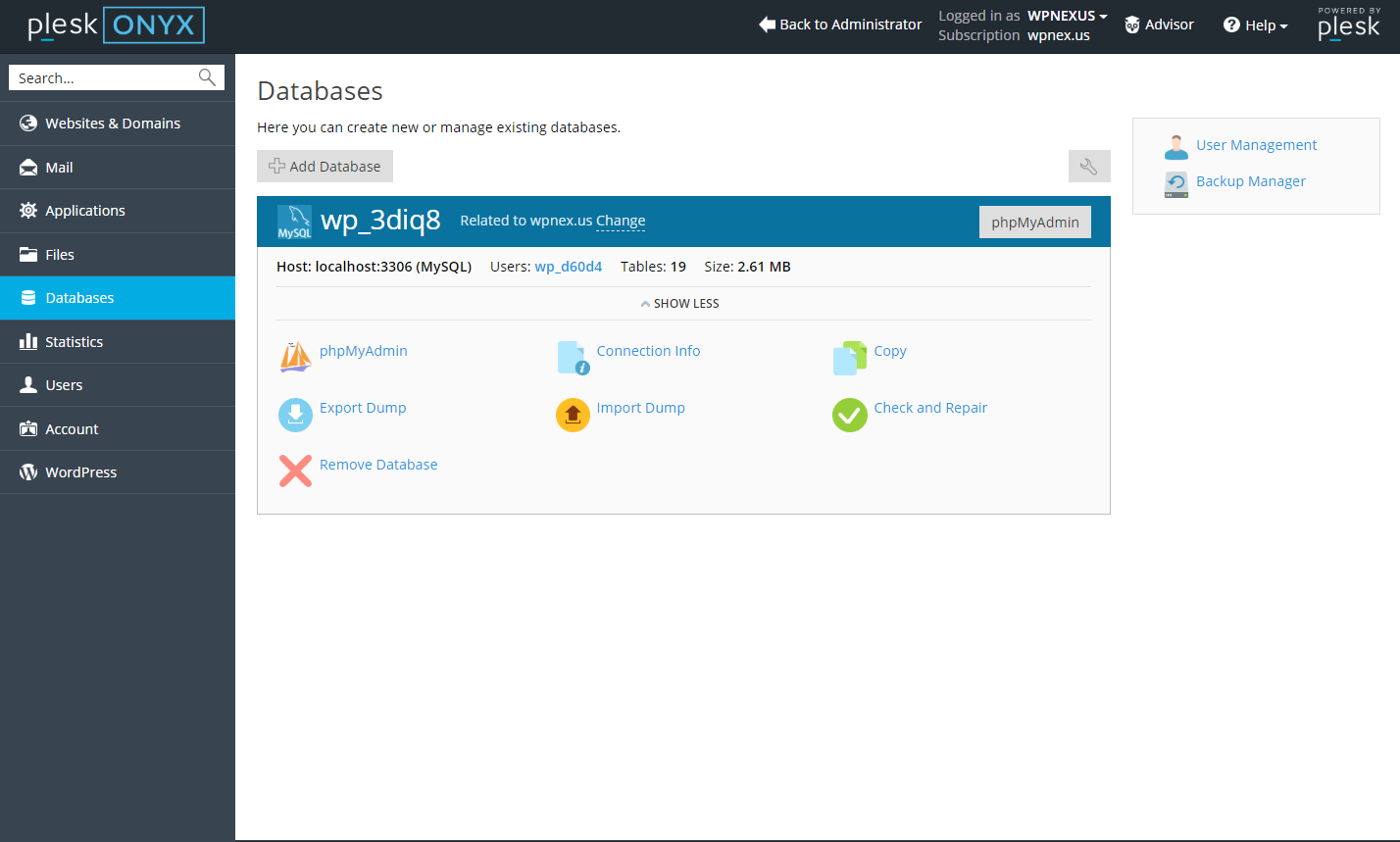Image resolution: width=1400 pixels, height=842 pixels.
Task: Click the Tables: 19 value
Action: point(653,267)
